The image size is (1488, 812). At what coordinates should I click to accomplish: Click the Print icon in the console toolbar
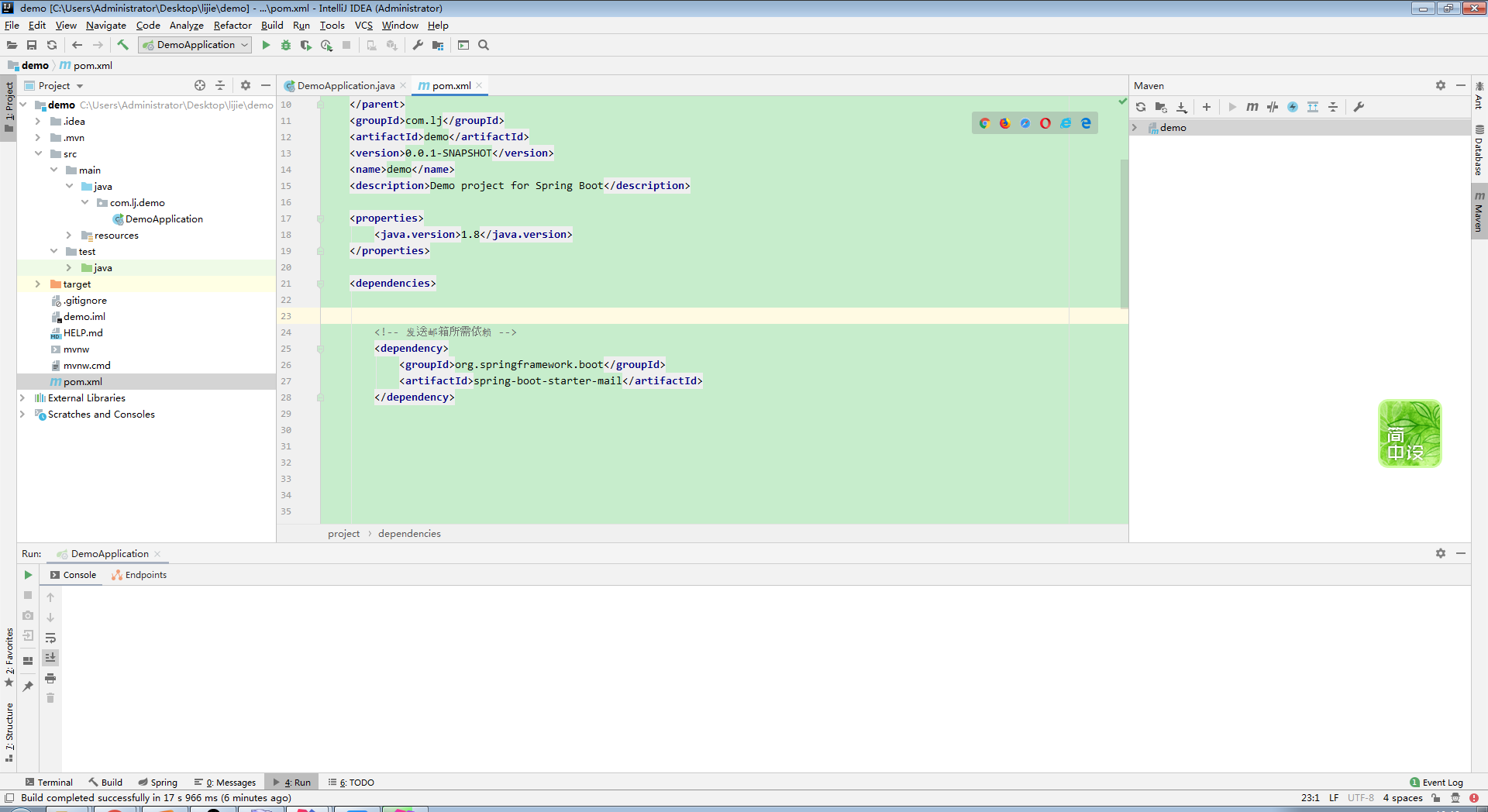[x=50, y=678]
